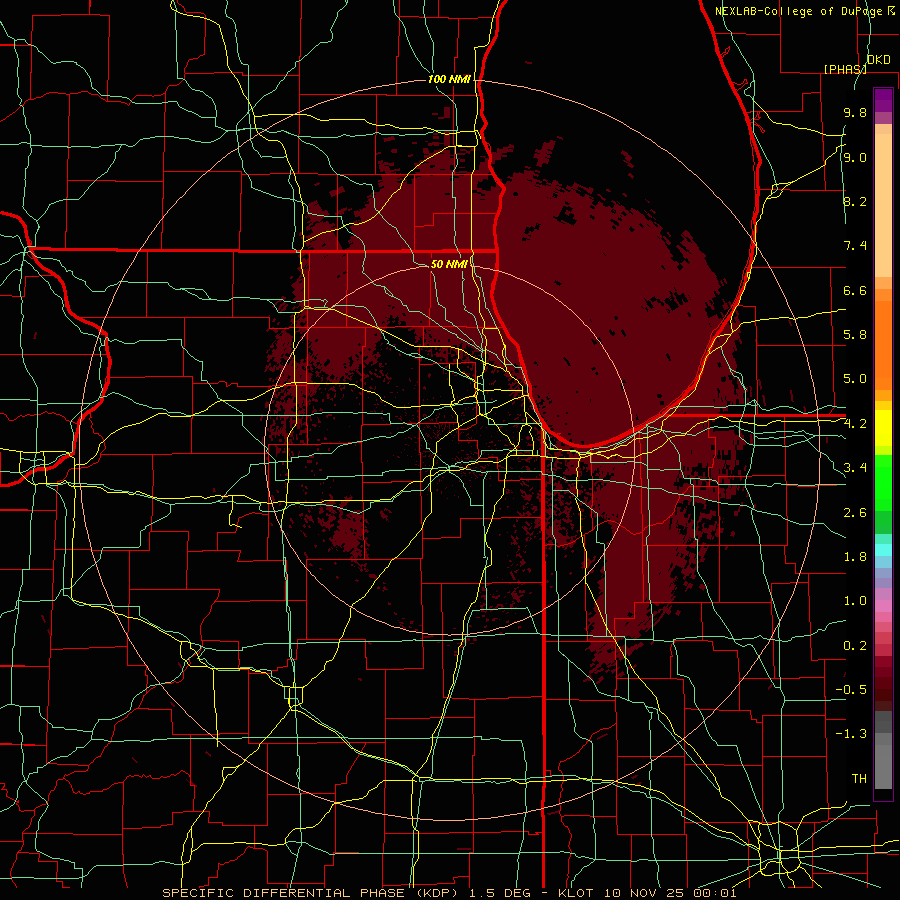Click the 9.8 scale value
The width and height of the screenshot is (900, 900).
(855, 112)
